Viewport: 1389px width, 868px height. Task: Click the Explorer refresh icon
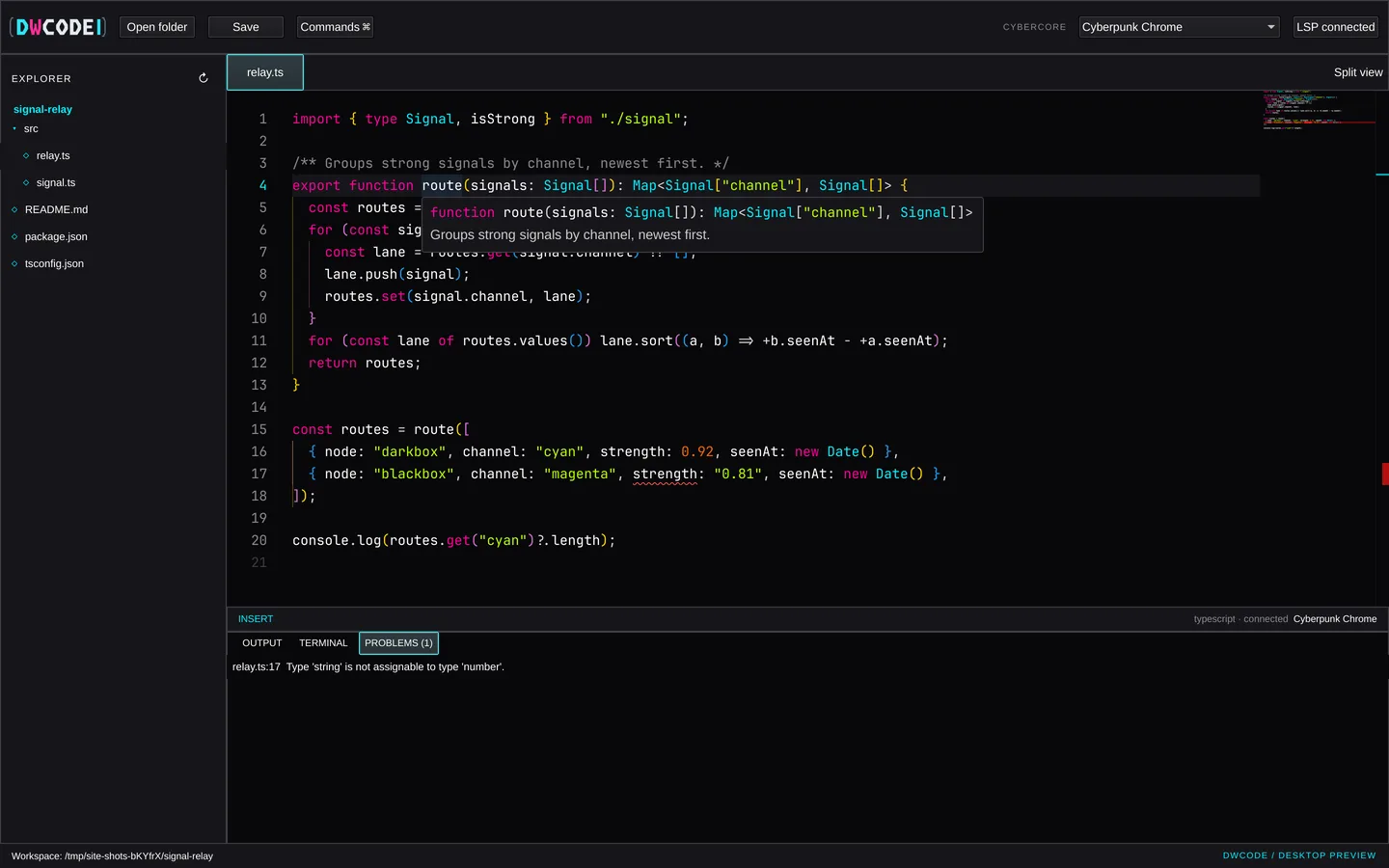click(204, 78)
